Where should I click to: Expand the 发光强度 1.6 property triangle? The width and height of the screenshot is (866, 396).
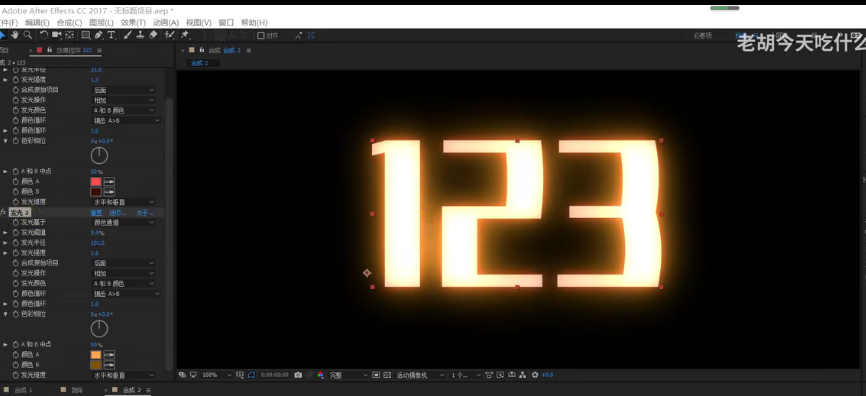[6, 252]
